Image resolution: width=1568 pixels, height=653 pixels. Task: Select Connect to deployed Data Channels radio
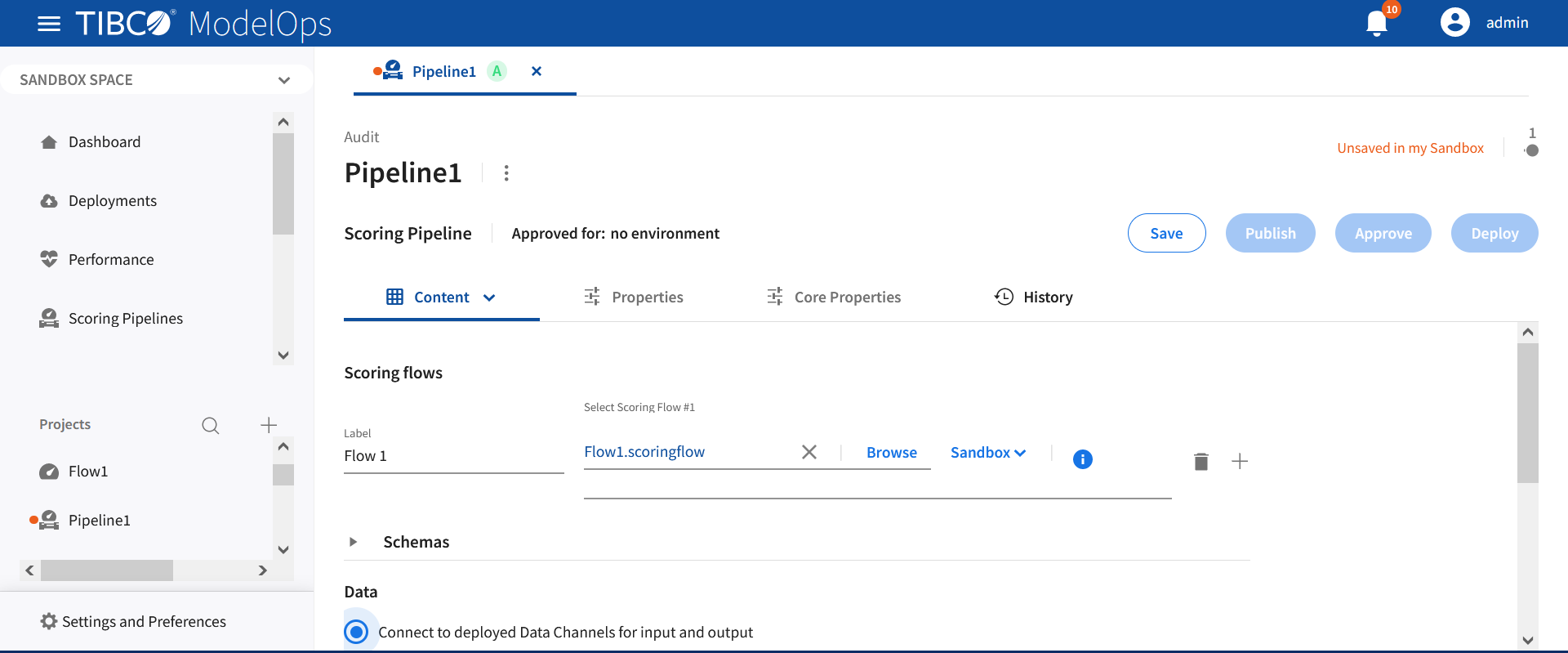click(356, 632)
